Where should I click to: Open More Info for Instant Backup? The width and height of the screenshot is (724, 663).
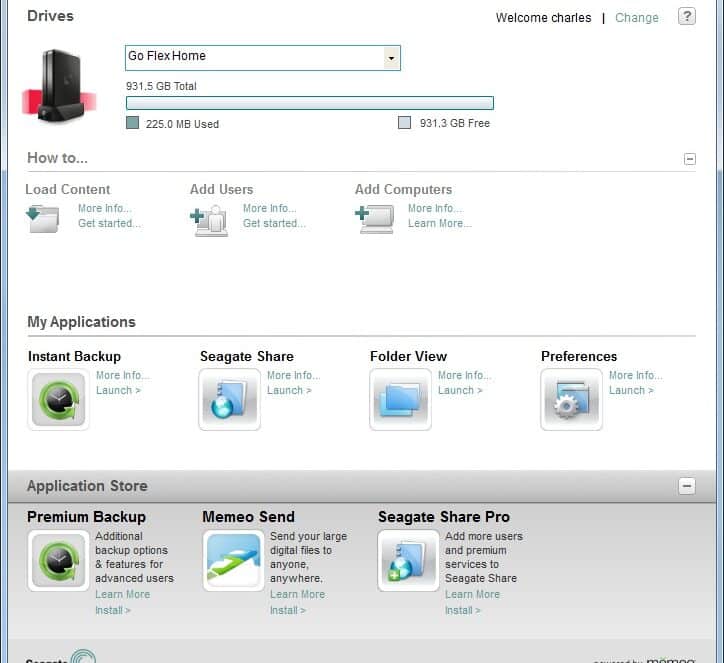(123, 375)
